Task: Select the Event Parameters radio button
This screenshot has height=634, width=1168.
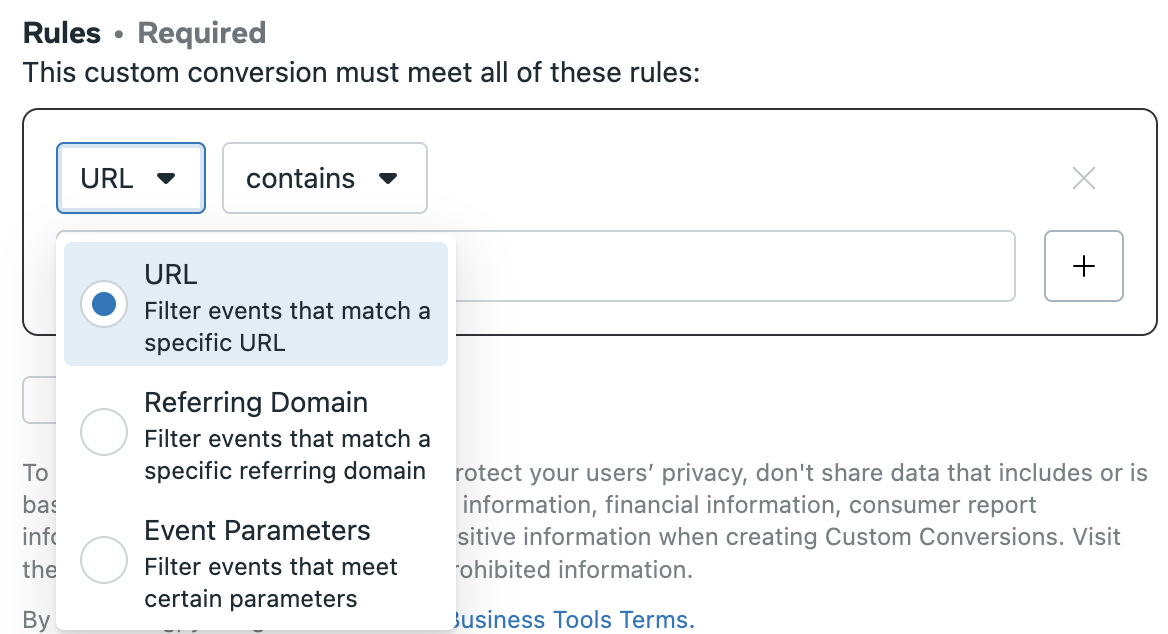Action: [104, 559]
